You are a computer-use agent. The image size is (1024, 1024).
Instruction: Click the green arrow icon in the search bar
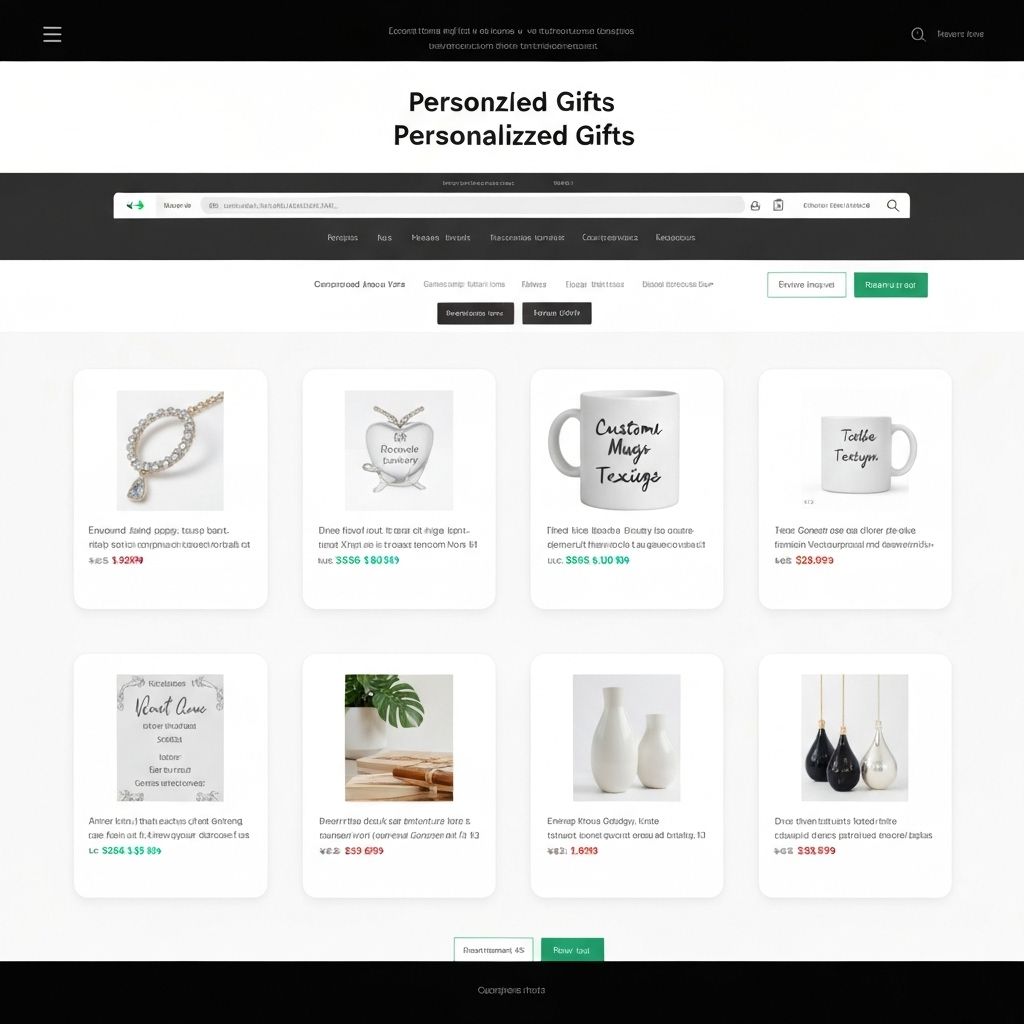(x=135, y=205)
